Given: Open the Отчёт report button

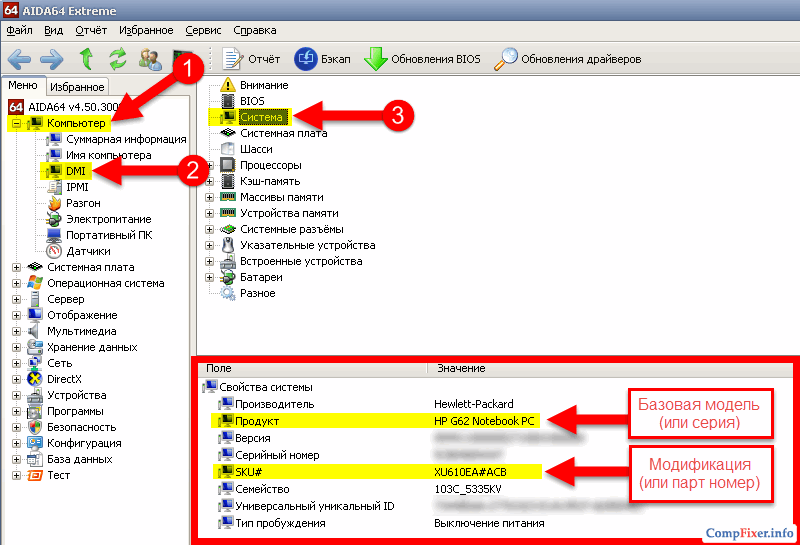Looking at the screenshot, I should tap(251, 59).
